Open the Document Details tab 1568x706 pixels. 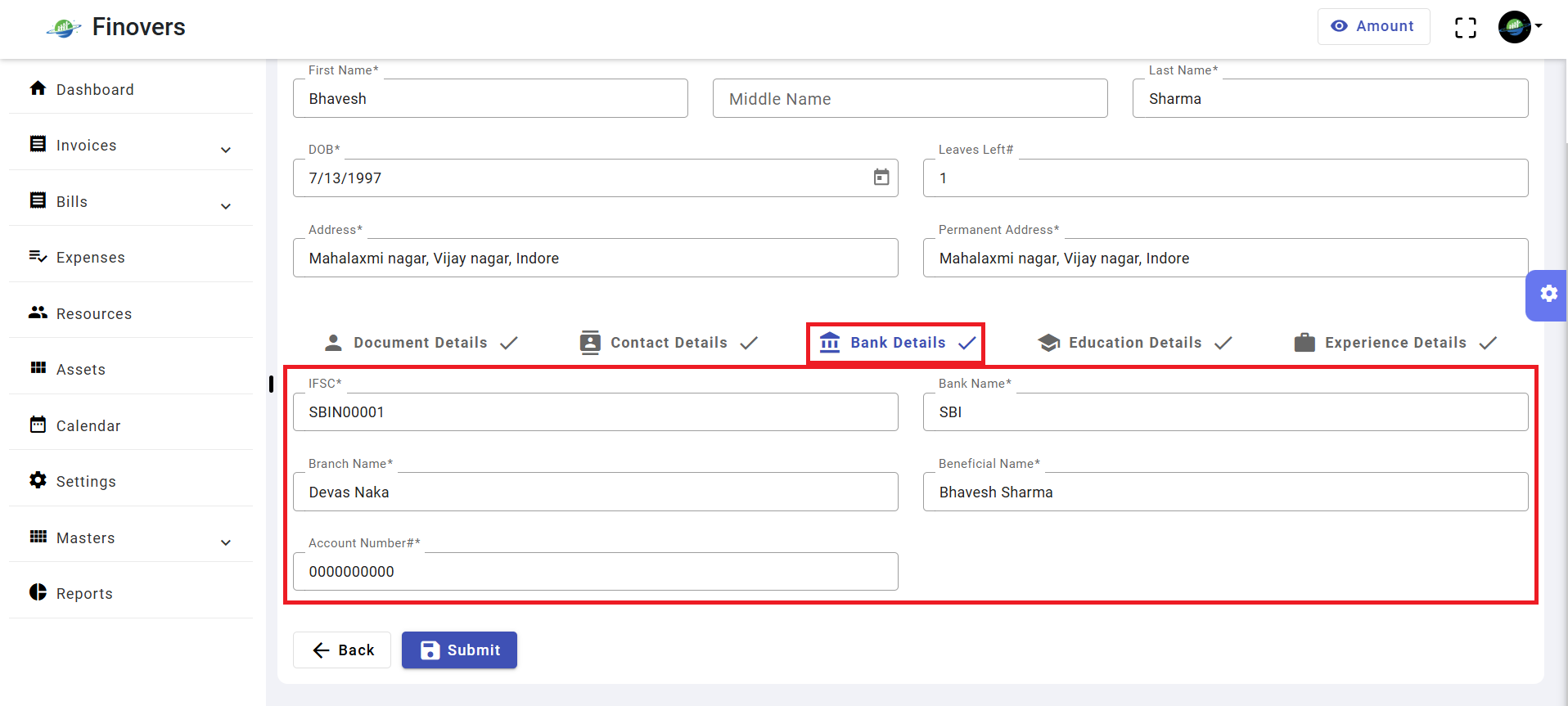click(x=421, y=343)
